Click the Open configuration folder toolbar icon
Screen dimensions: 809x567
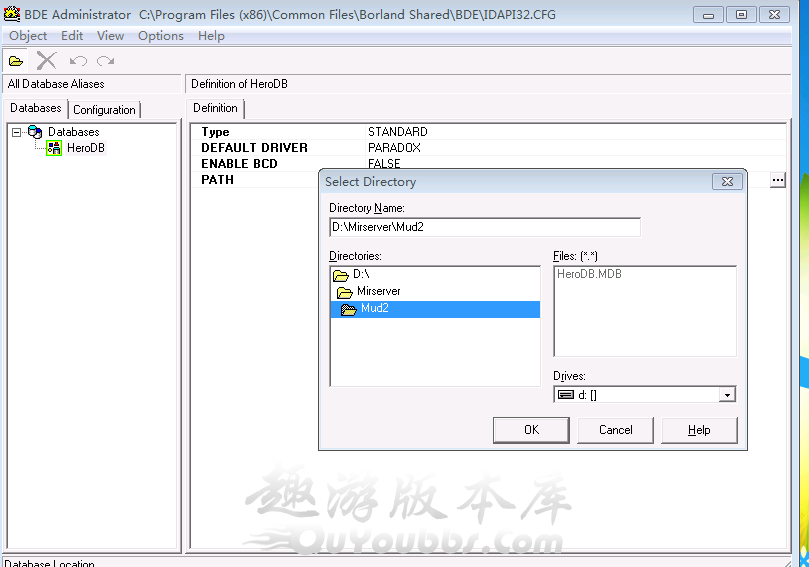tap(16, 61)
